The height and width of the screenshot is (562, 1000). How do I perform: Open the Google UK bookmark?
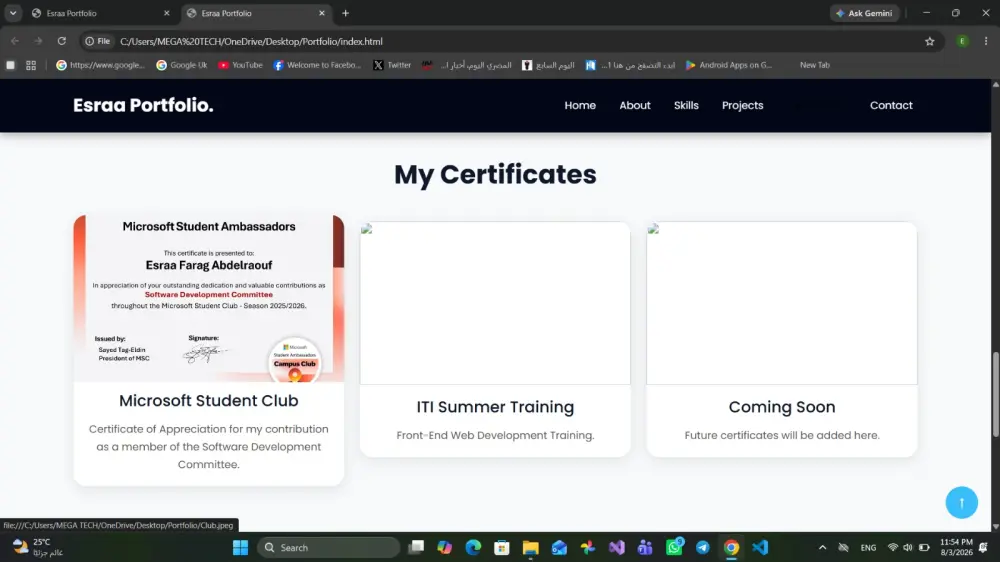tap(182, 65)
